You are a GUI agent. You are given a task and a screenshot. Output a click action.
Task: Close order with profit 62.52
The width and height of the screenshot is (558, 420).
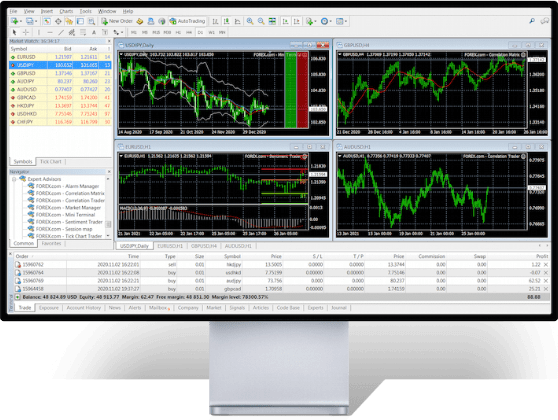pos(546,281)
